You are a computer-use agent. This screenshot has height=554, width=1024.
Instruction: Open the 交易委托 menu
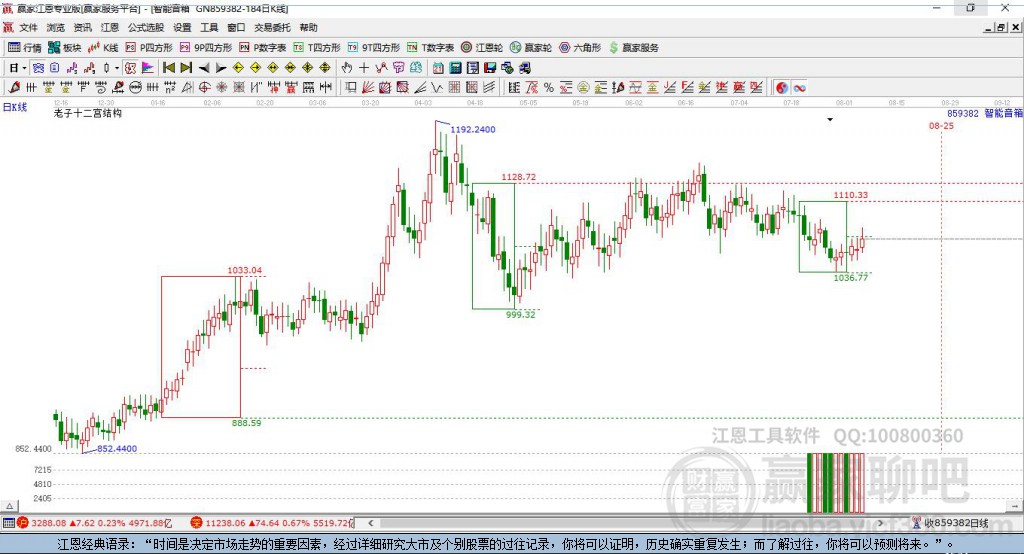(x=272, y=27)
